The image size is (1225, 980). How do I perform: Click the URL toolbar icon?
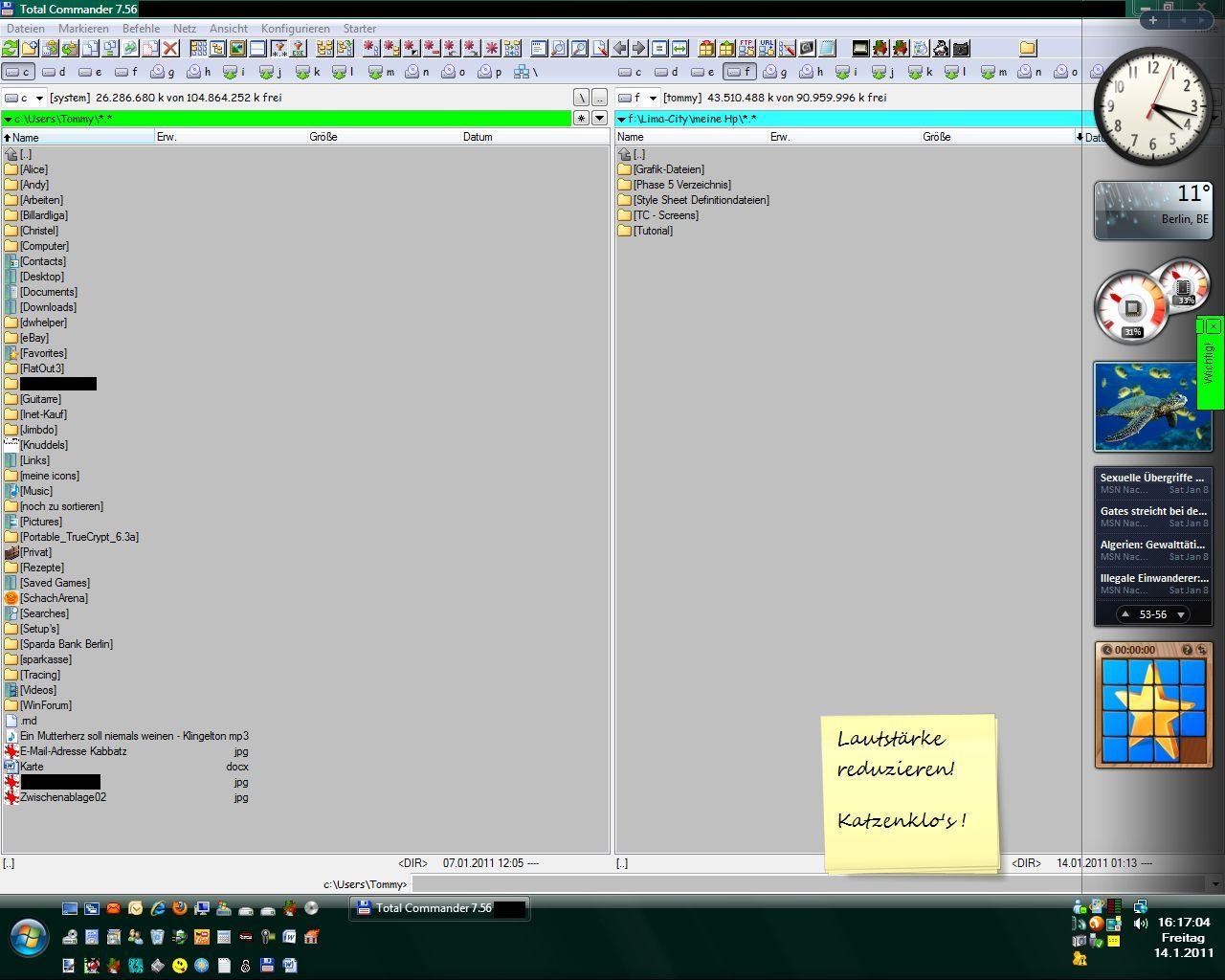click(x=767, y=48)
